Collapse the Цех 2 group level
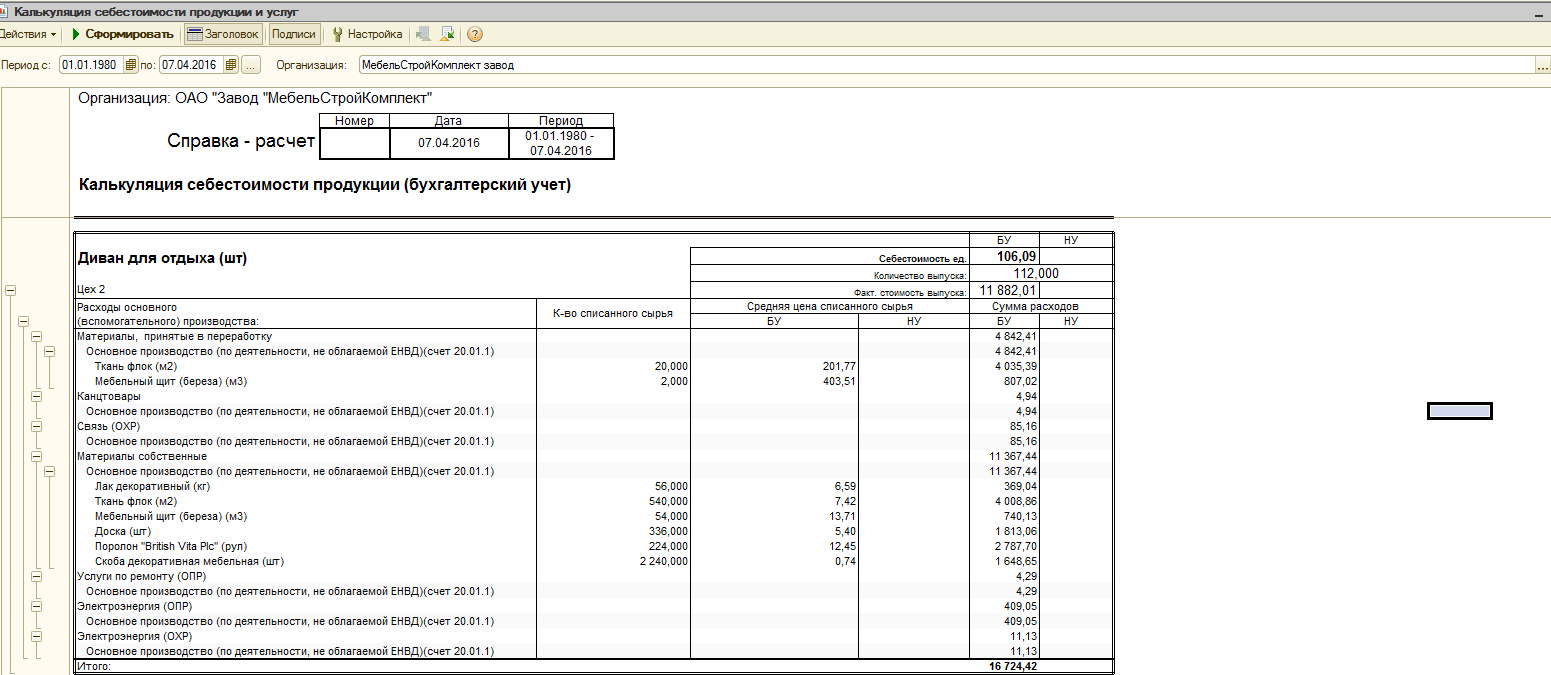 pyautogui.click(x=11, y=290)
